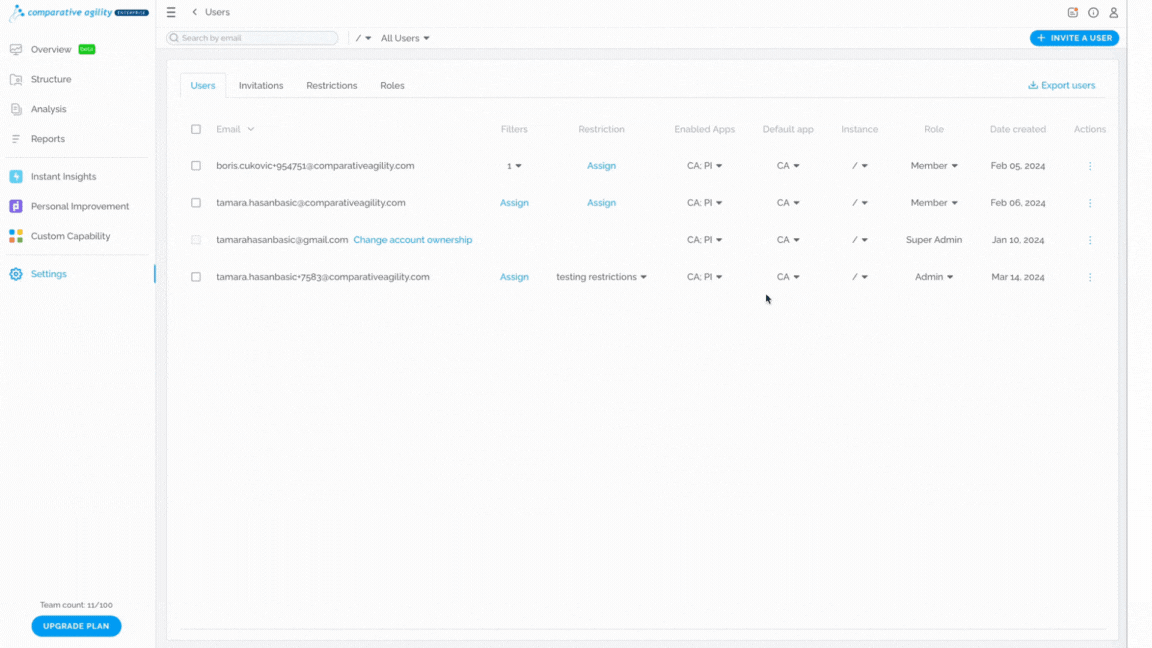This screenshot has height=648, width=1152.
Task: Open Overview in the sidebar menu
Action: [x=51, y=49]
